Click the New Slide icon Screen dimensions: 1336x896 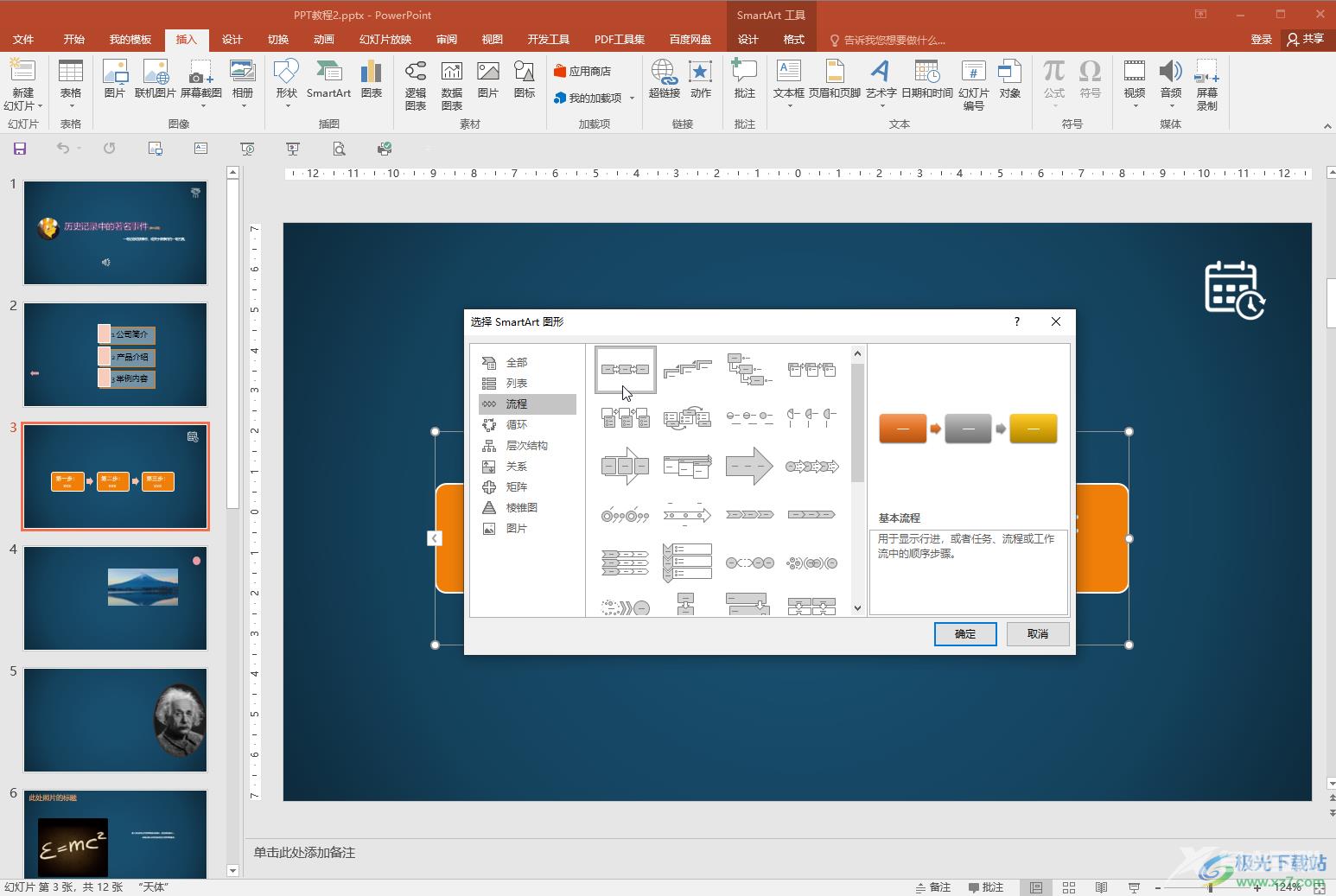coord(22,73)
